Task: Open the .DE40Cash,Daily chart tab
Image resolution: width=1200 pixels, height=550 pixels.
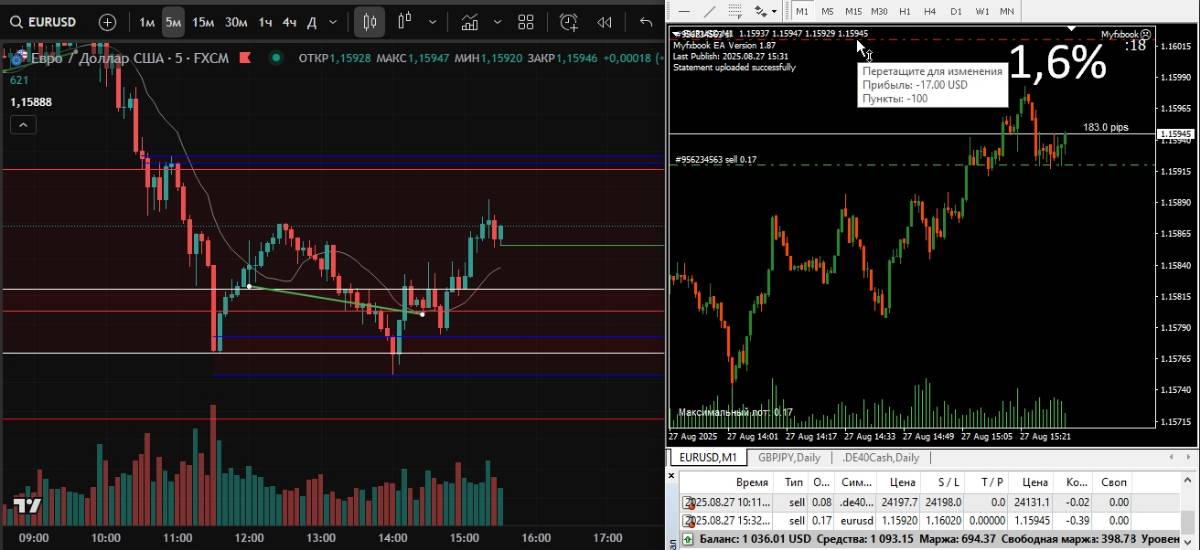Action: [880, 457]
